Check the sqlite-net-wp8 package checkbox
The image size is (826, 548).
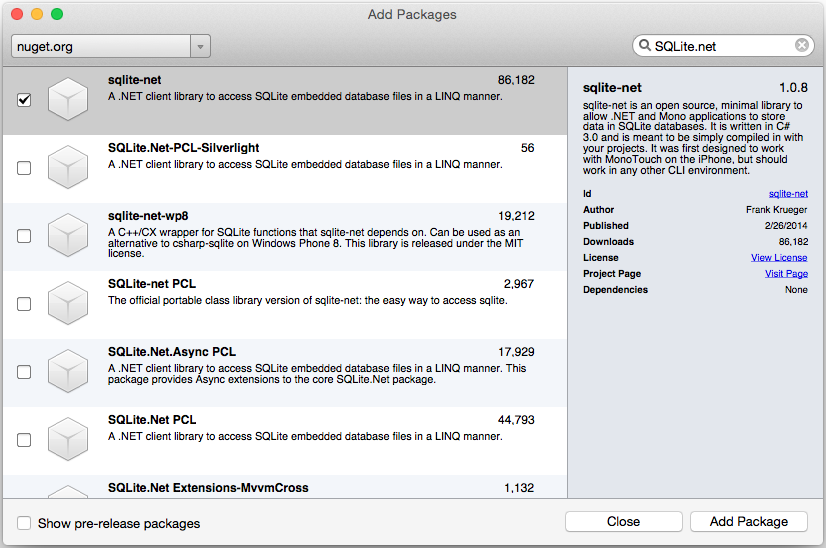click(24, 236)
